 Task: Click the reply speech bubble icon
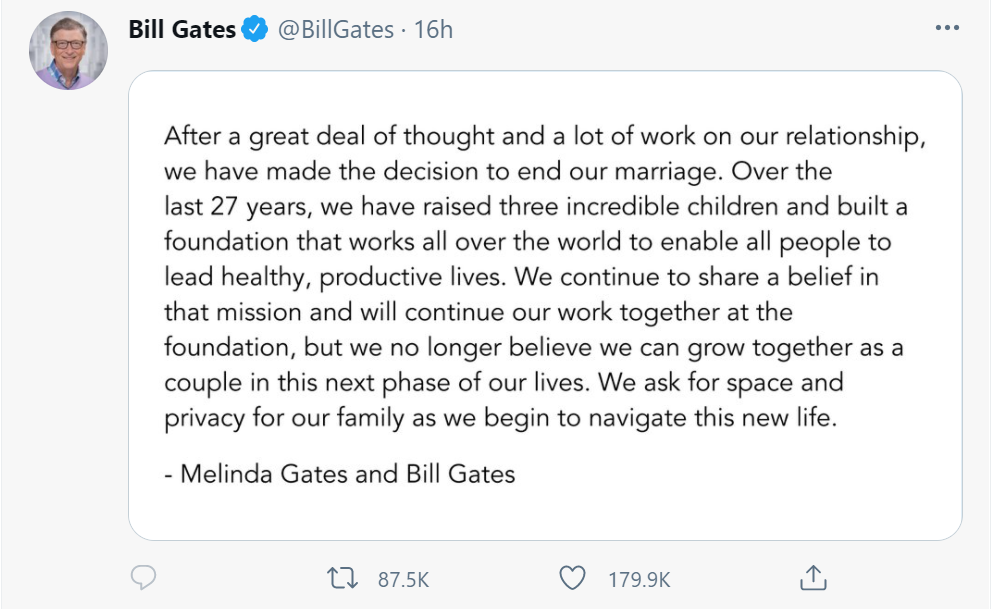pos(143,578)
